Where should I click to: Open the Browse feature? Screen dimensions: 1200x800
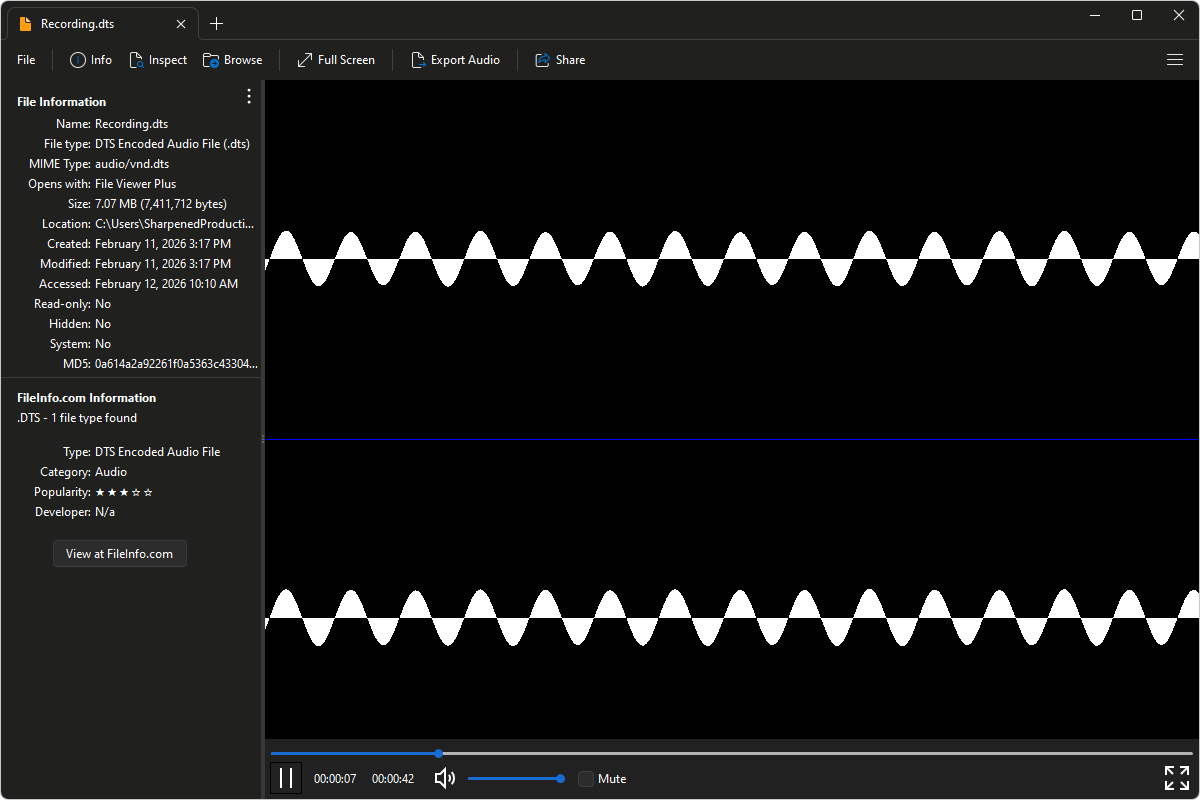[x=232, y=60]
